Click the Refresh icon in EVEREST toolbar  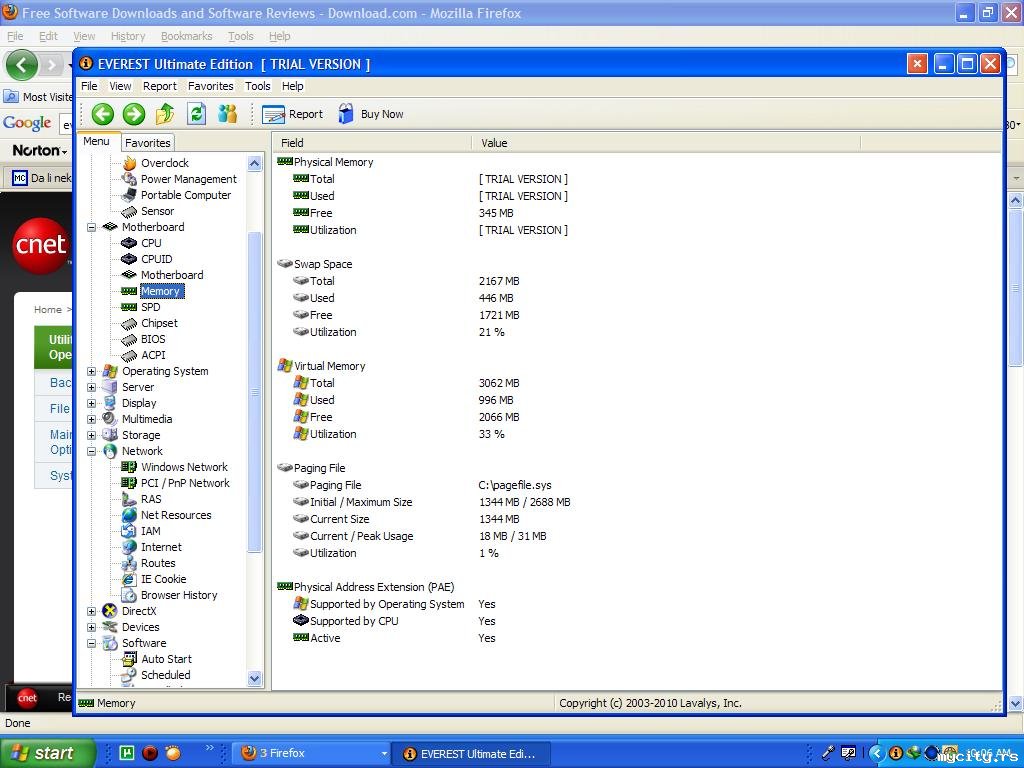coord(197,114)
